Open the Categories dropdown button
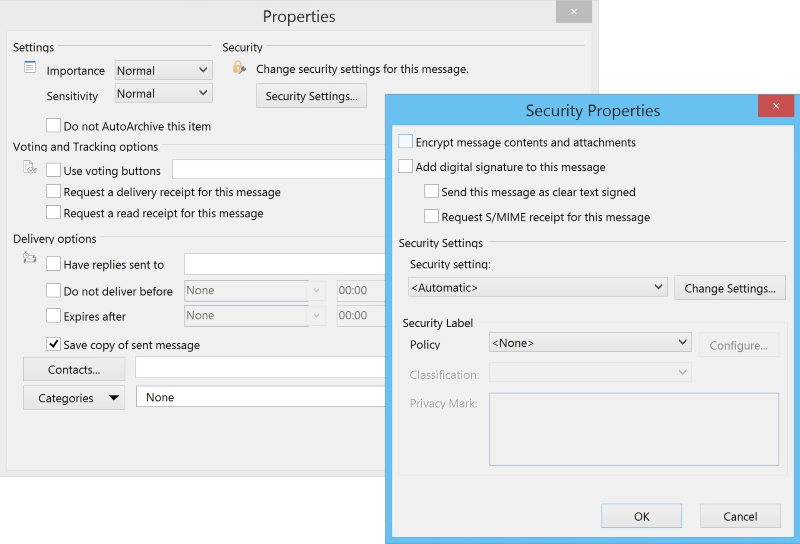The width and height of the screenshot is (800, 544). [74, 398]
